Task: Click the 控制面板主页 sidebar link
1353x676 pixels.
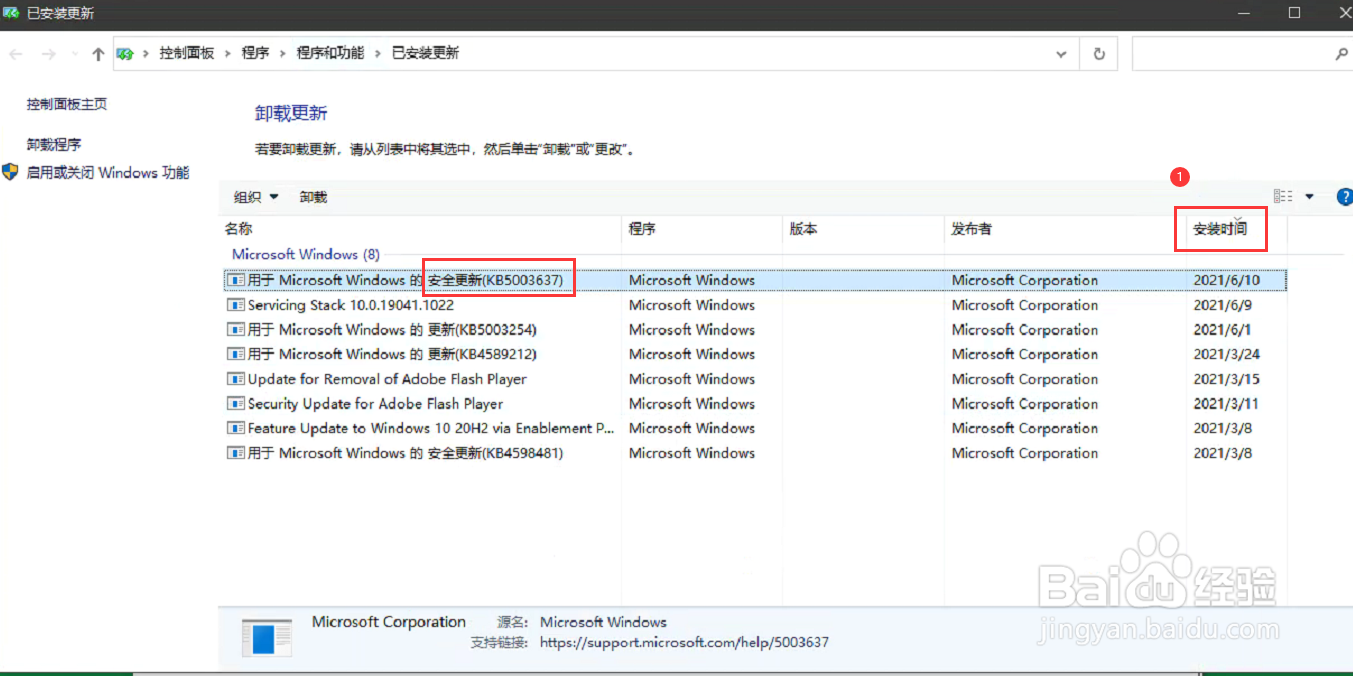Action: click(x=63, y=103)
